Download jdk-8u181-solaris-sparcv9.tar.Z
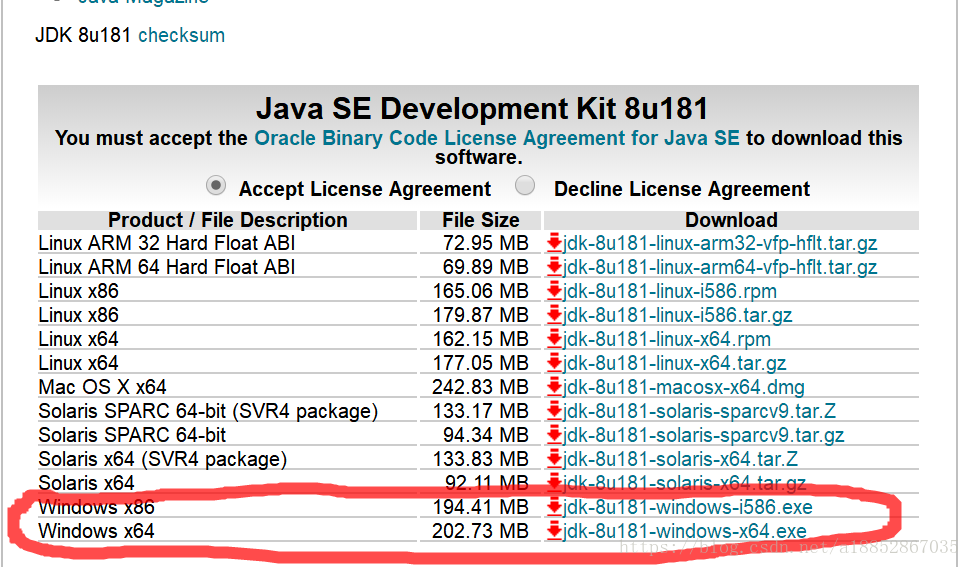Image resolution: width=970 pixels, height=567 pixels. (700, 411)
